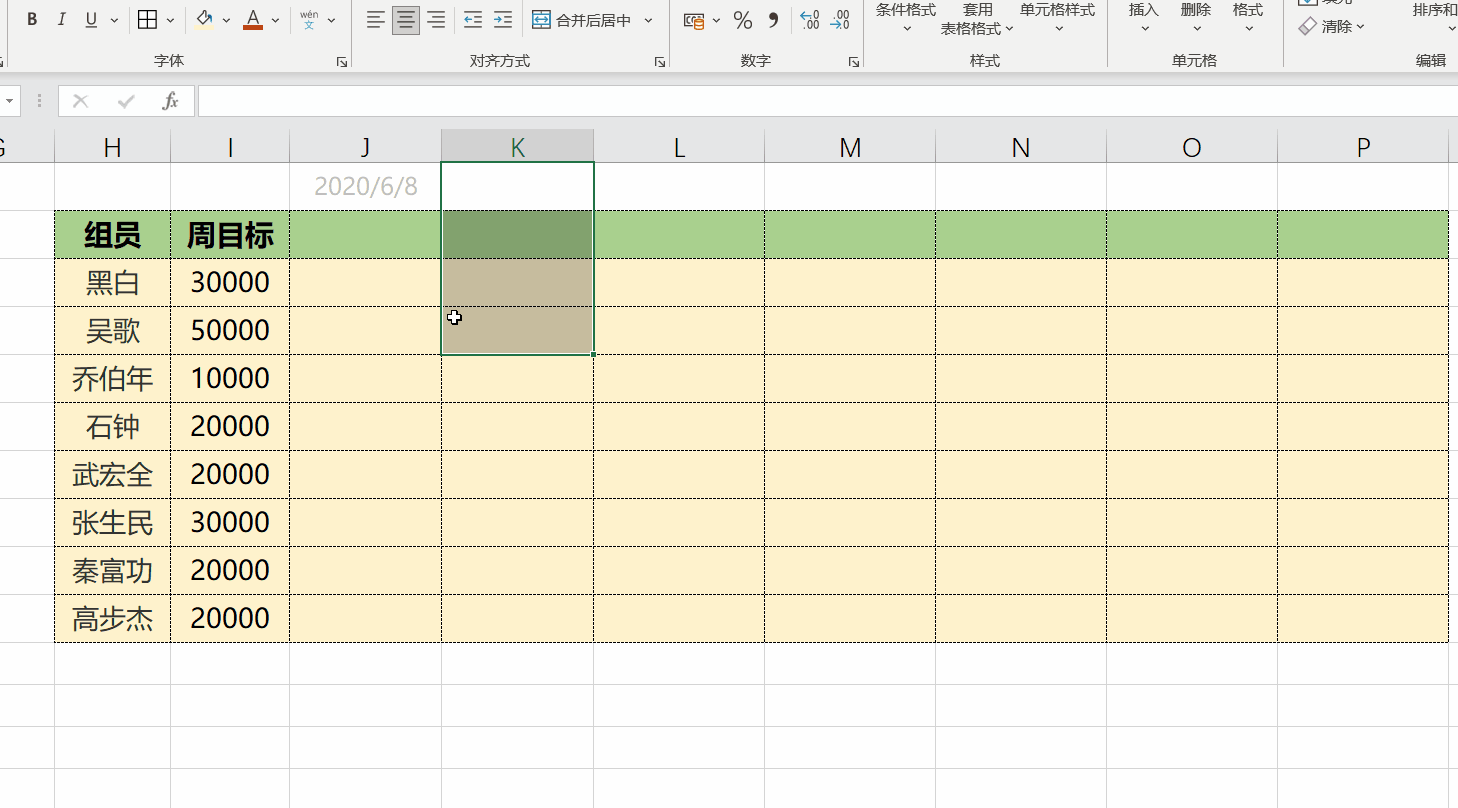Decrease decimal places icon

(841, 20)
